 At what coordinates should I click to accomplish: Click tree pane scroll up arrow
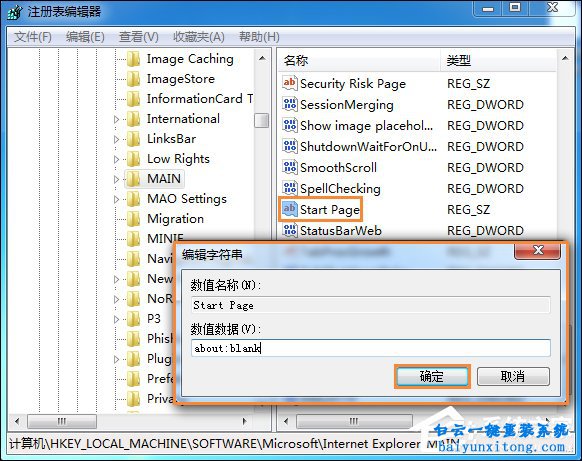(x=262, y=58)
